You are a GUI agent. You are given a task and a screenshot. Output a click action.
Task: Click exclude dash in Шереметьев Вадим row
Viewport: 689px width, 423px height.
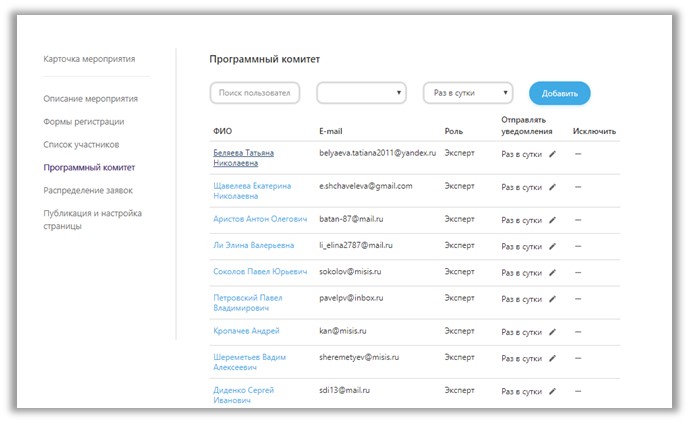click(578, 358)
